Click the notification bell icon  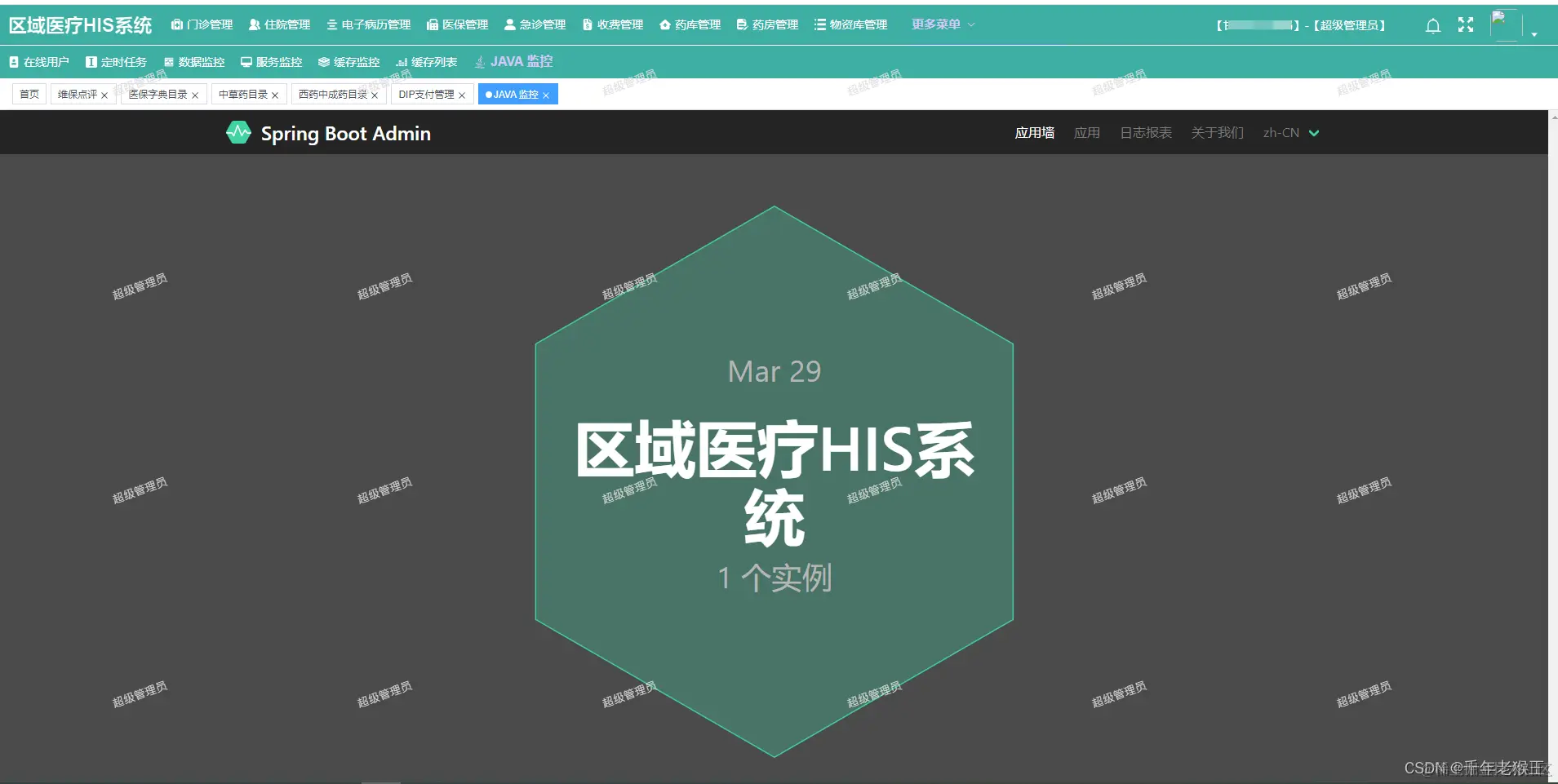1432,24
